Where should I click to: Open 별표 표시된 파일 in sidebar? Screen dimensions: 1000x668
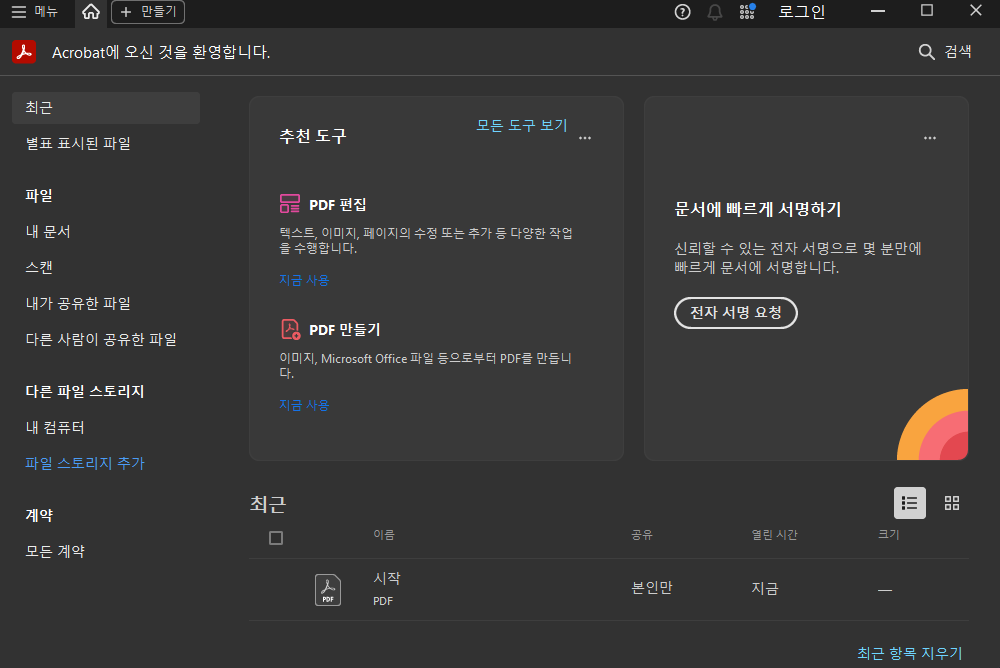click(78, 144)
